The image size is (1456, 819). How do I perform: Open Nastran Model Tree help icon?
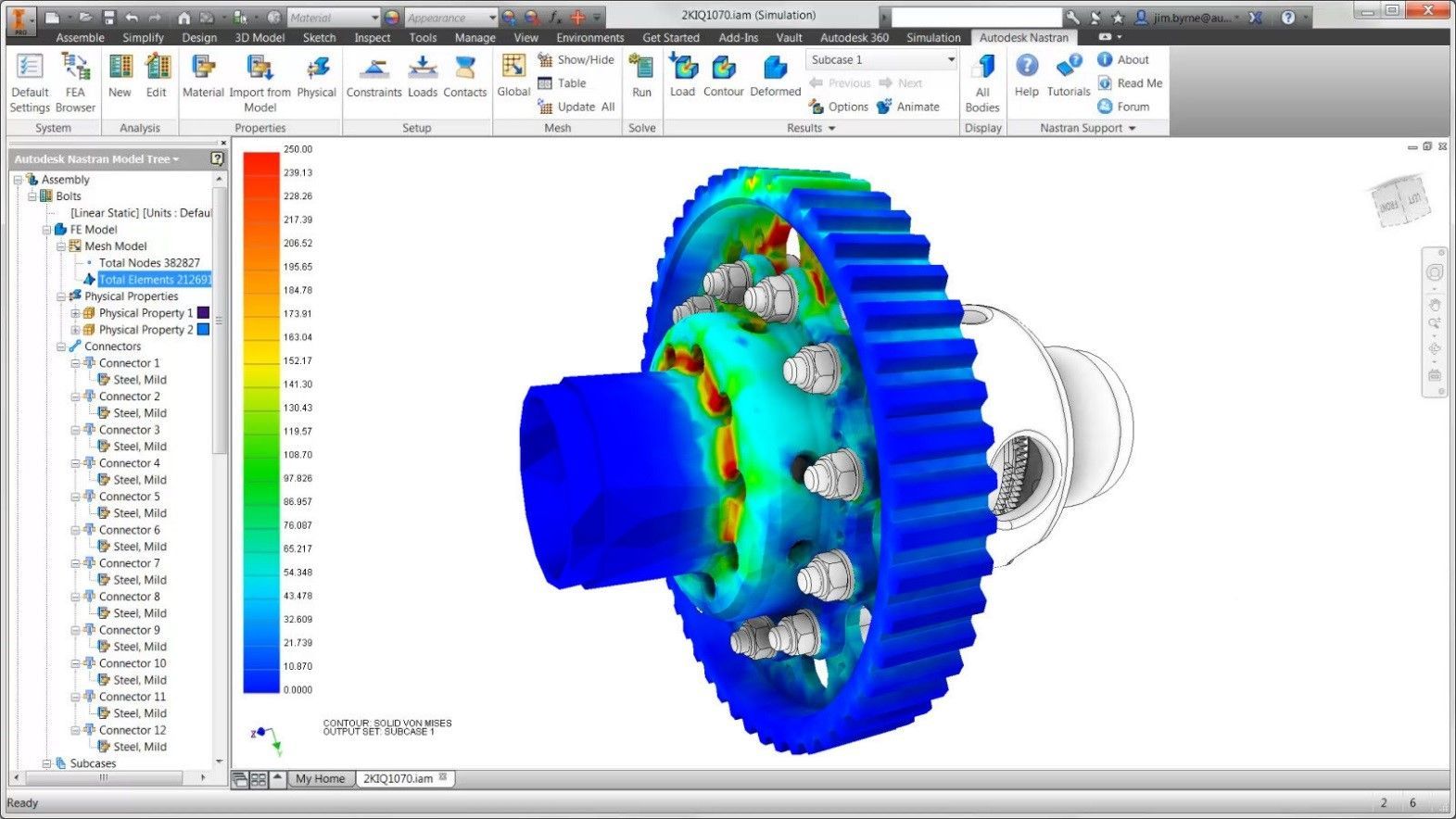(x=218, y=159)
